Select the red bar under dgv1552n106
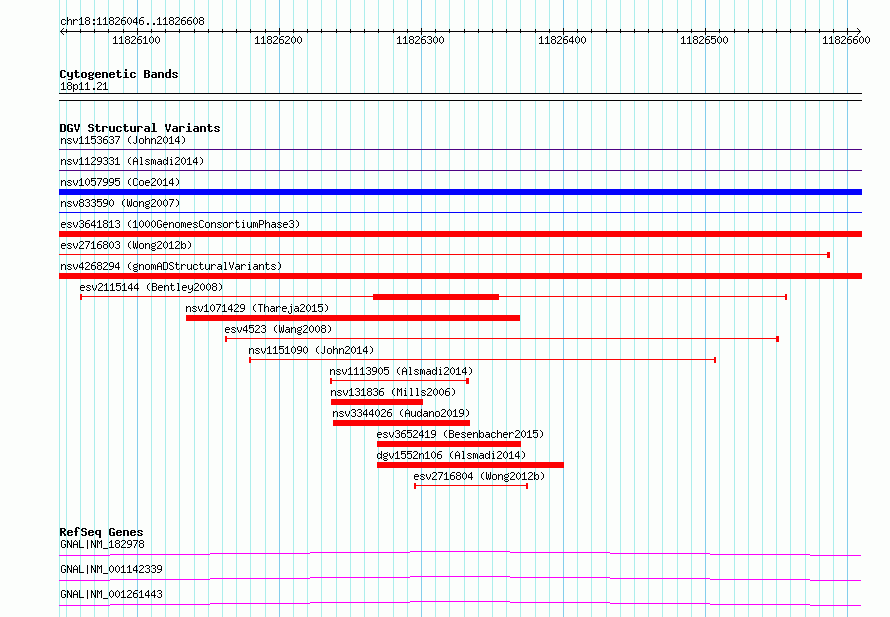The image size is (890, 617). (x=471, y=465)
